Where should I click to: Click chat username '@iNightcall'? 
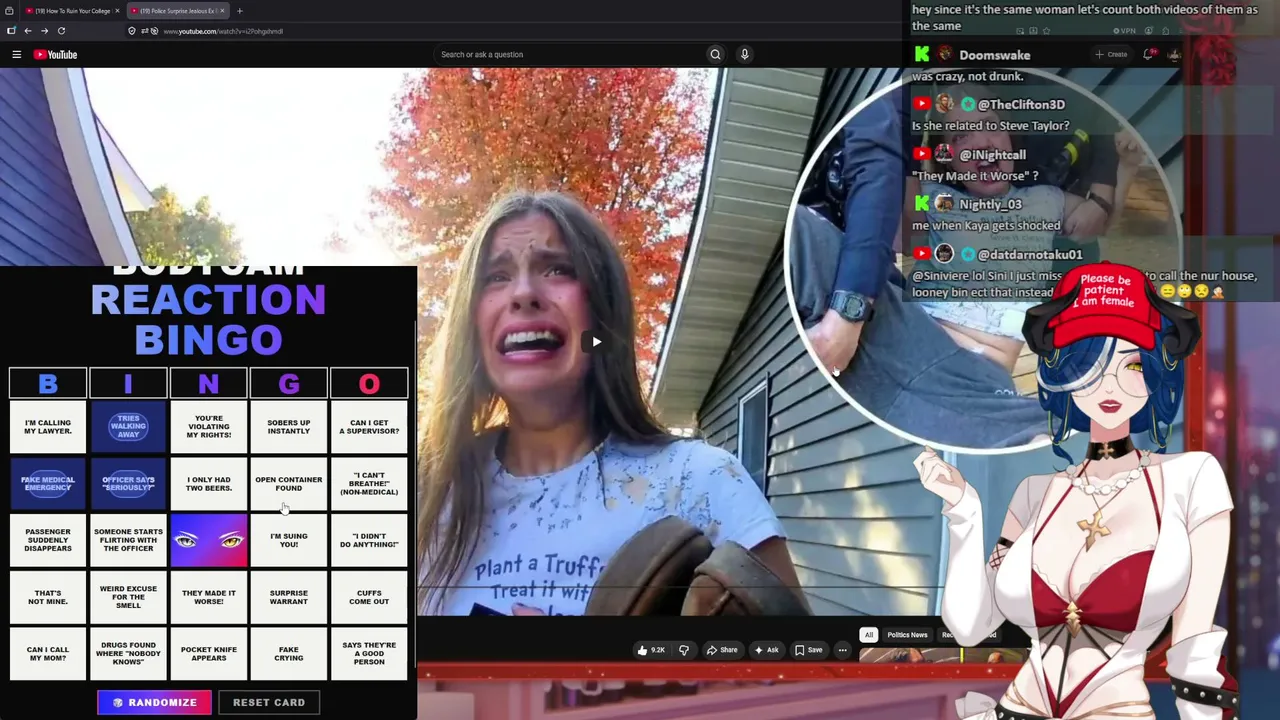tap(992, 154)
